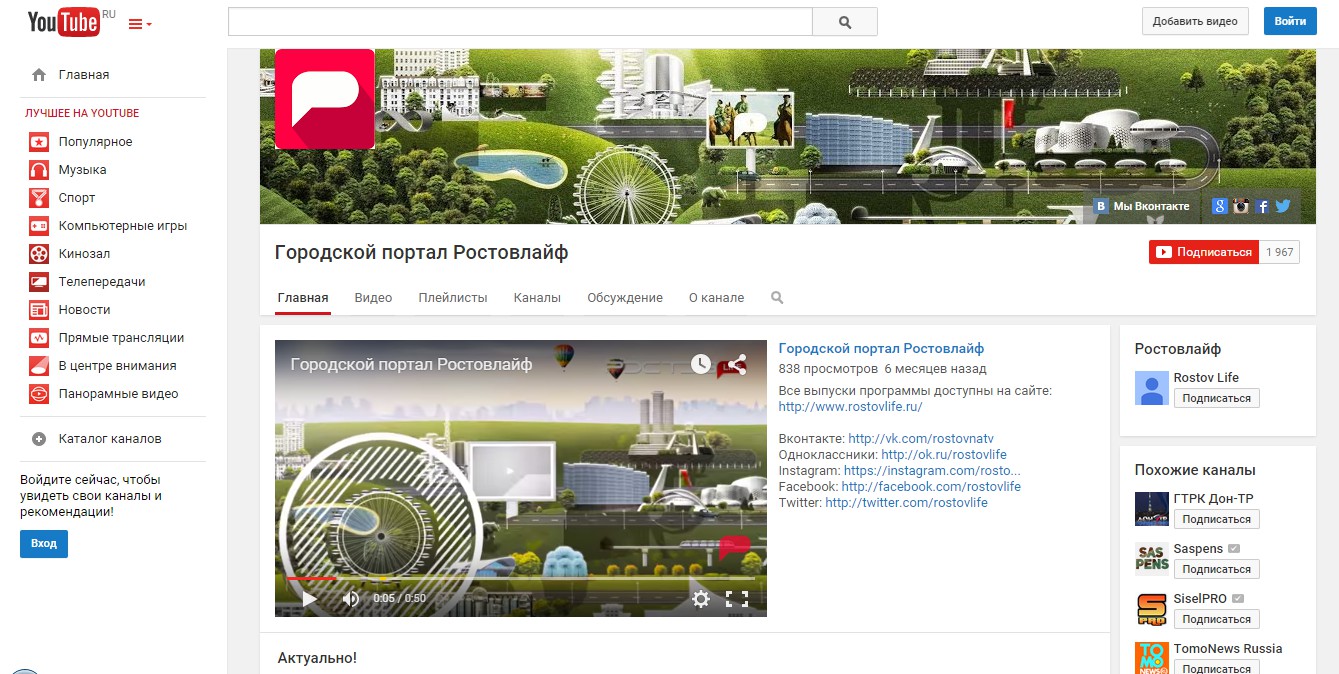Screen dimensions: 1339x674
Task: Open the vk.com/rostovnatv link
Action: pos(921,439)
